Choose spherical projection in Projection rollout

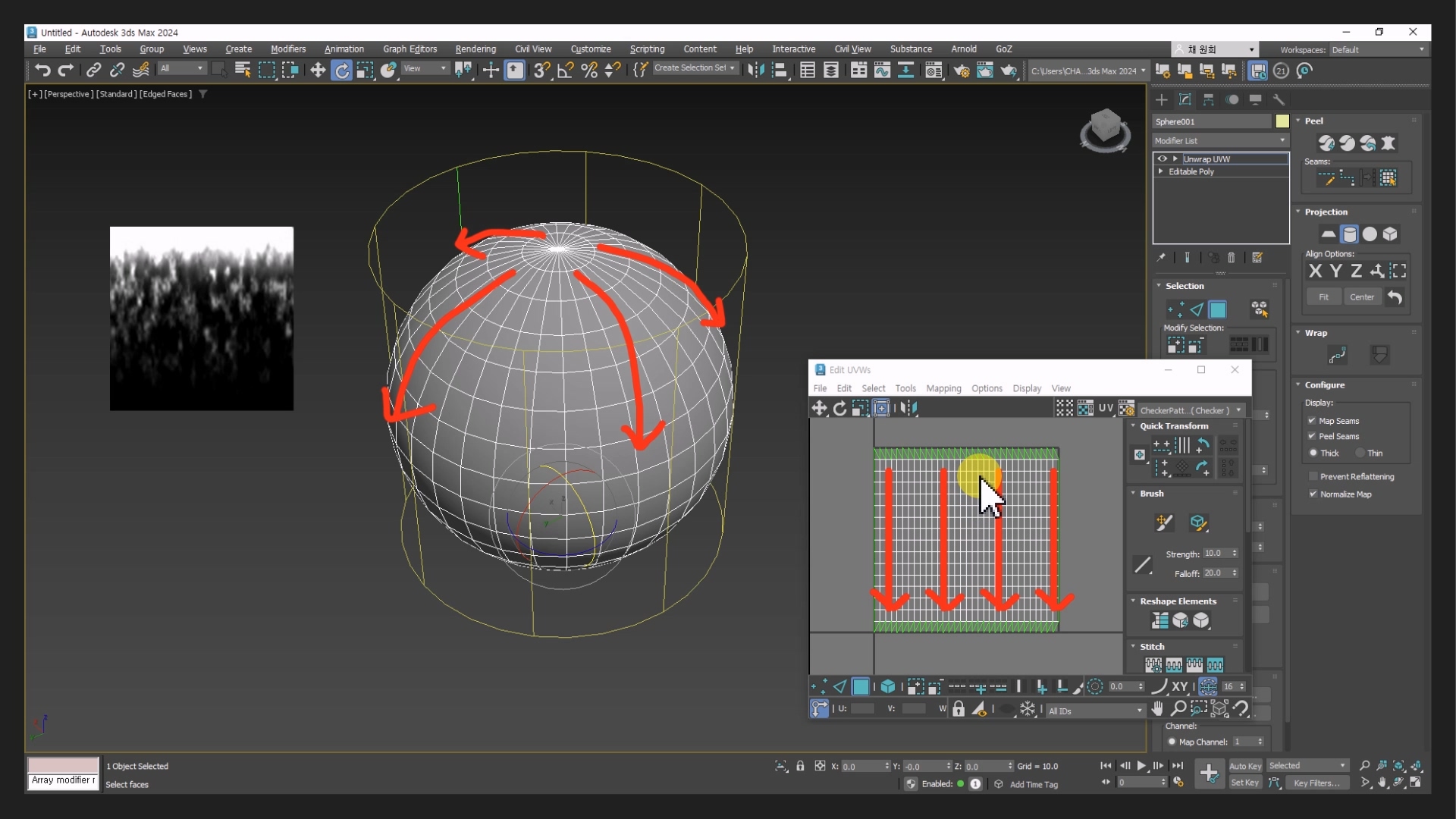pos(1370,234)
